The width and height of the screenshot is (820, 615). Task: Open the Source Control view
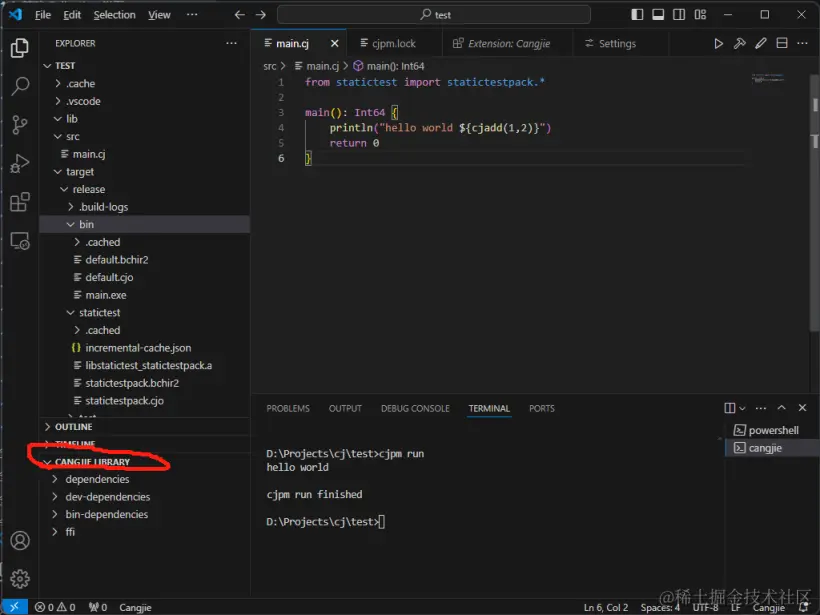(20, 125)
